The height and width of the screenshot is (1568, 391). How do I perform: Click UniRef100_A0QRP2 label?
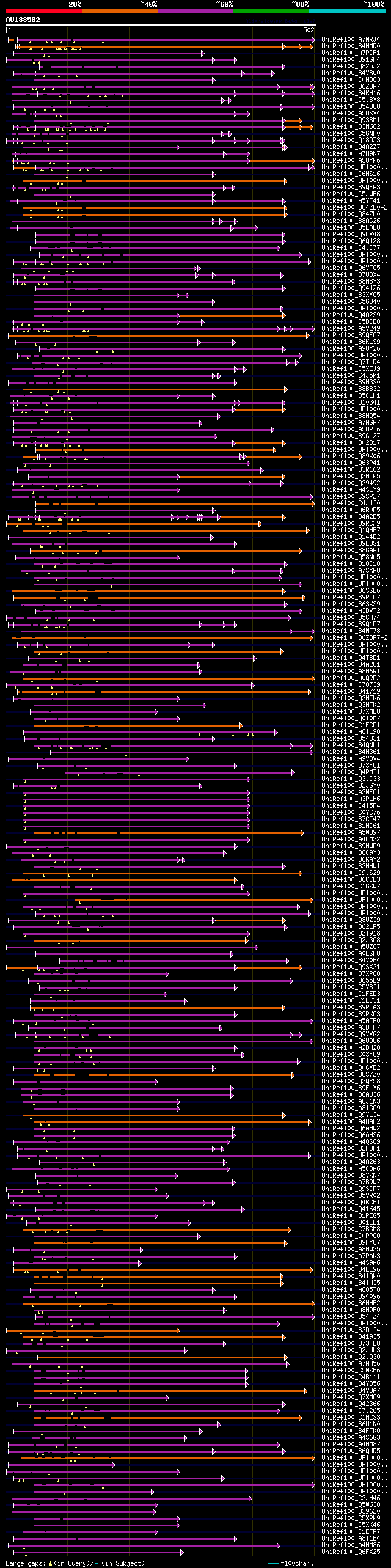point(351,678)
